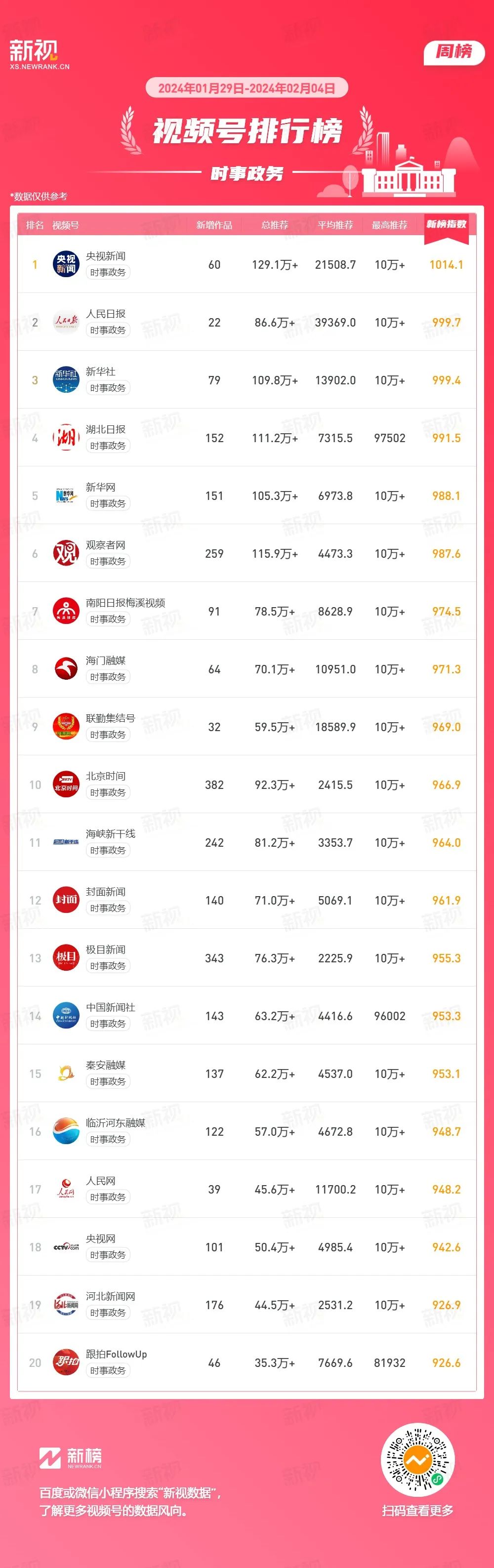This screenshot has width=494, height=1568.
Task: Click the 封面新闻 red logo
Action: (66, 900)
